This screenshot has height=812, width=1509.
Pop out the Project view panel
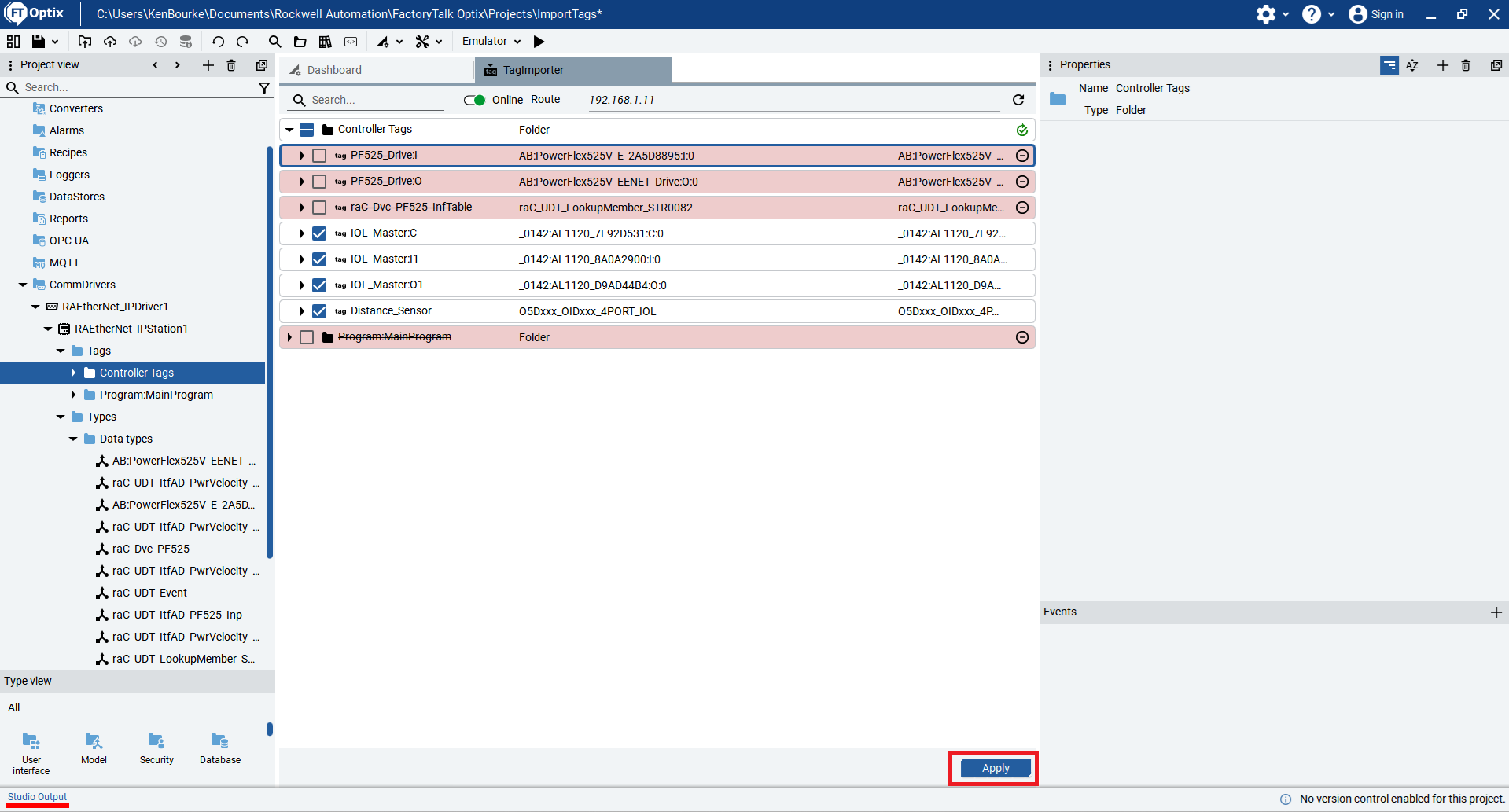coord(262,65)
